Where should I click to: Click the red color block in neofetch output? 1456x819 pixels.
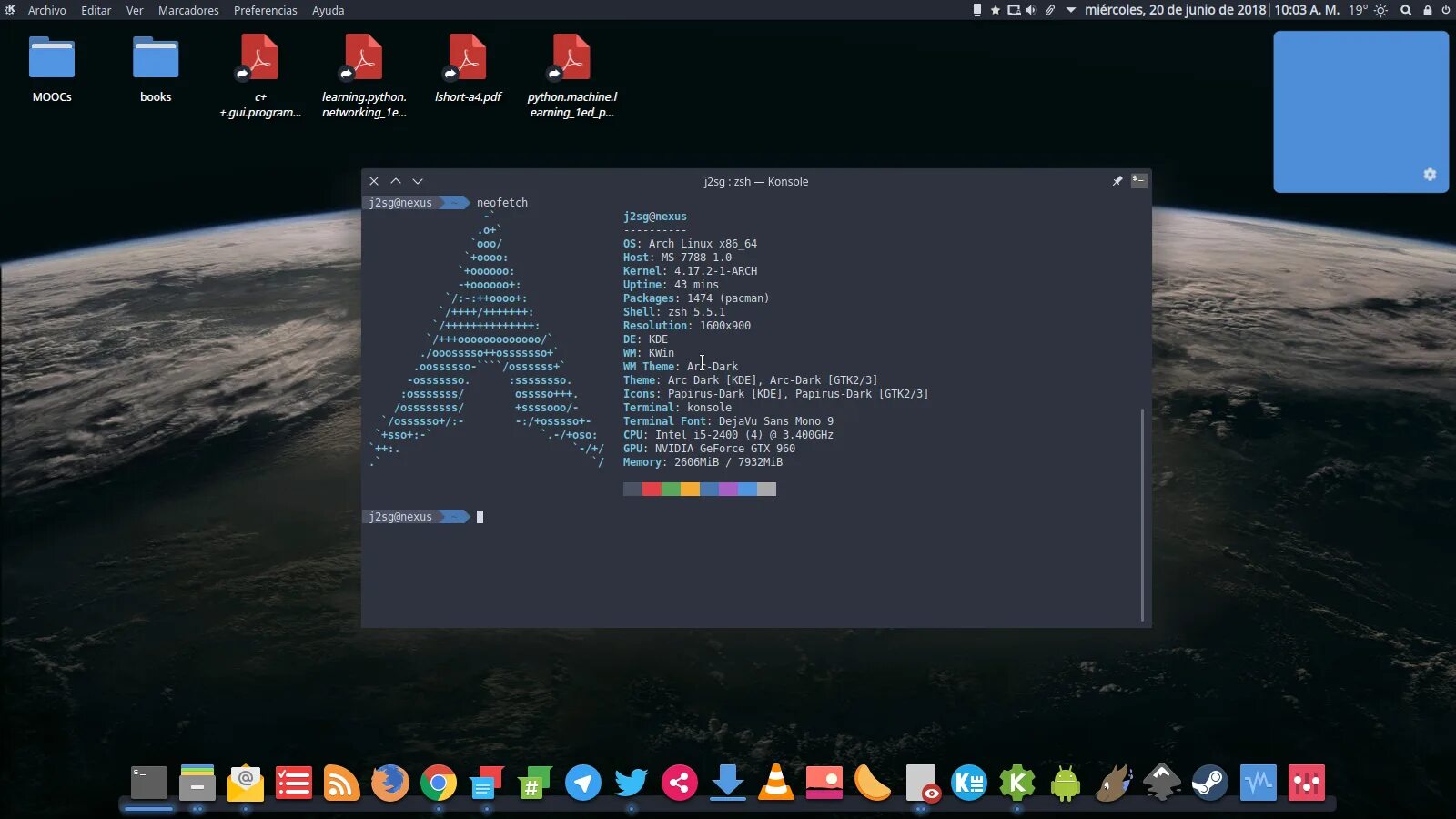point(652,490)
